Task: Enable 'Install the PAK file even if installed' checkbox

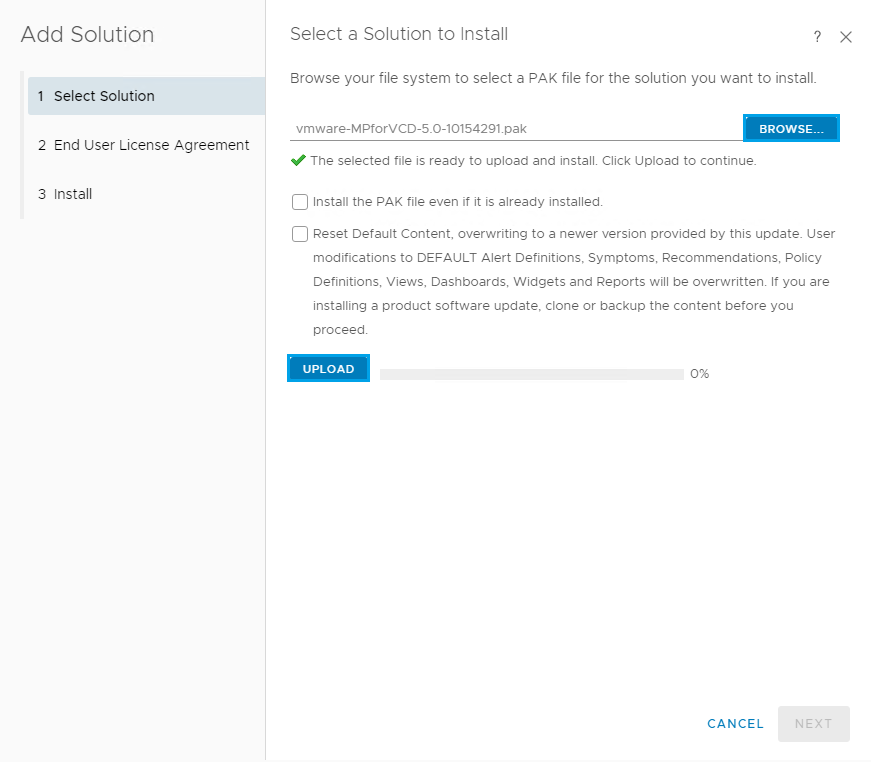Action: [x=300, y=202]
